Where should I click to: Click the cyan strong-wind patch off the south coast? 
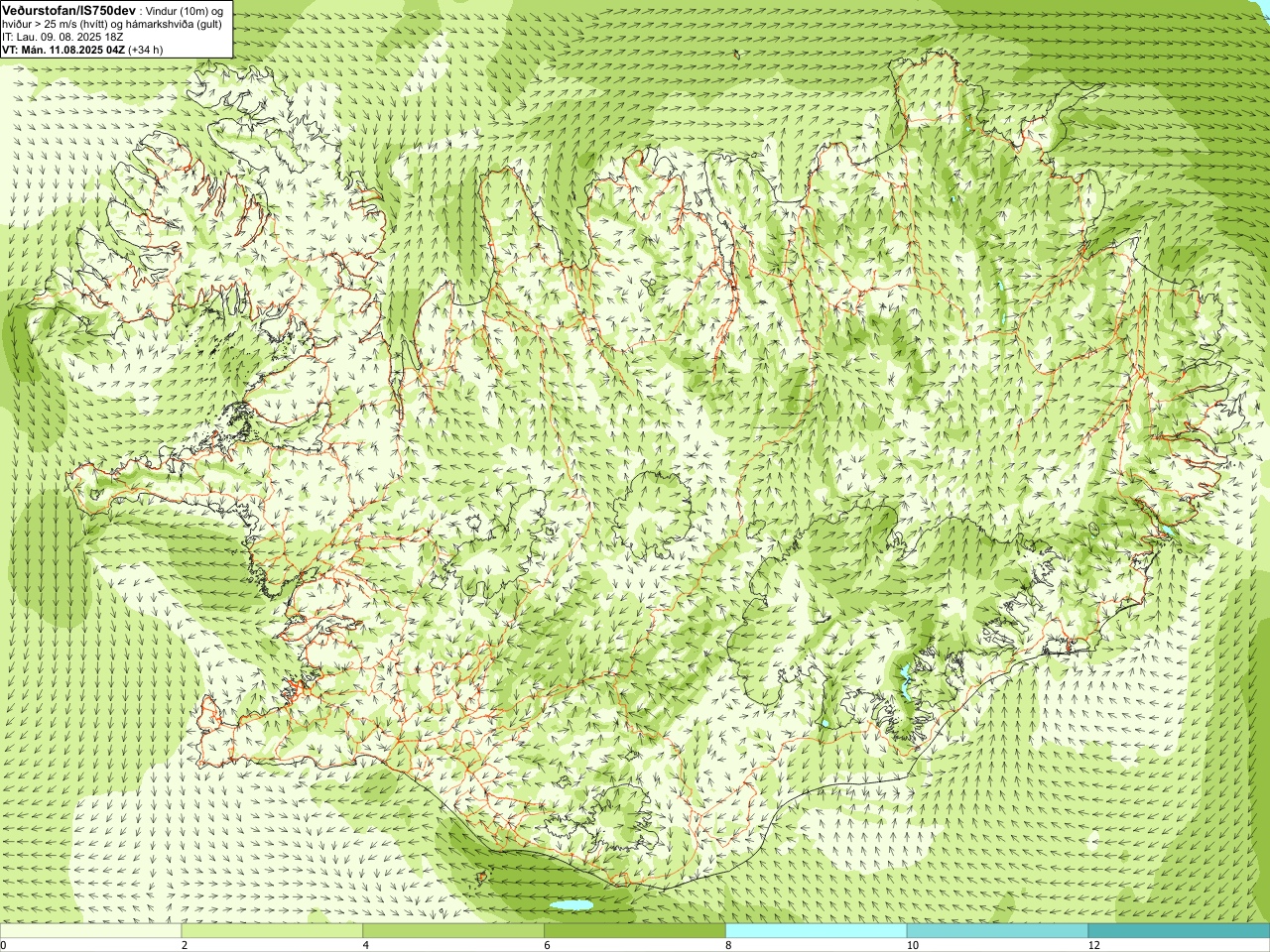pyautogui.click(x=571, y=905)
